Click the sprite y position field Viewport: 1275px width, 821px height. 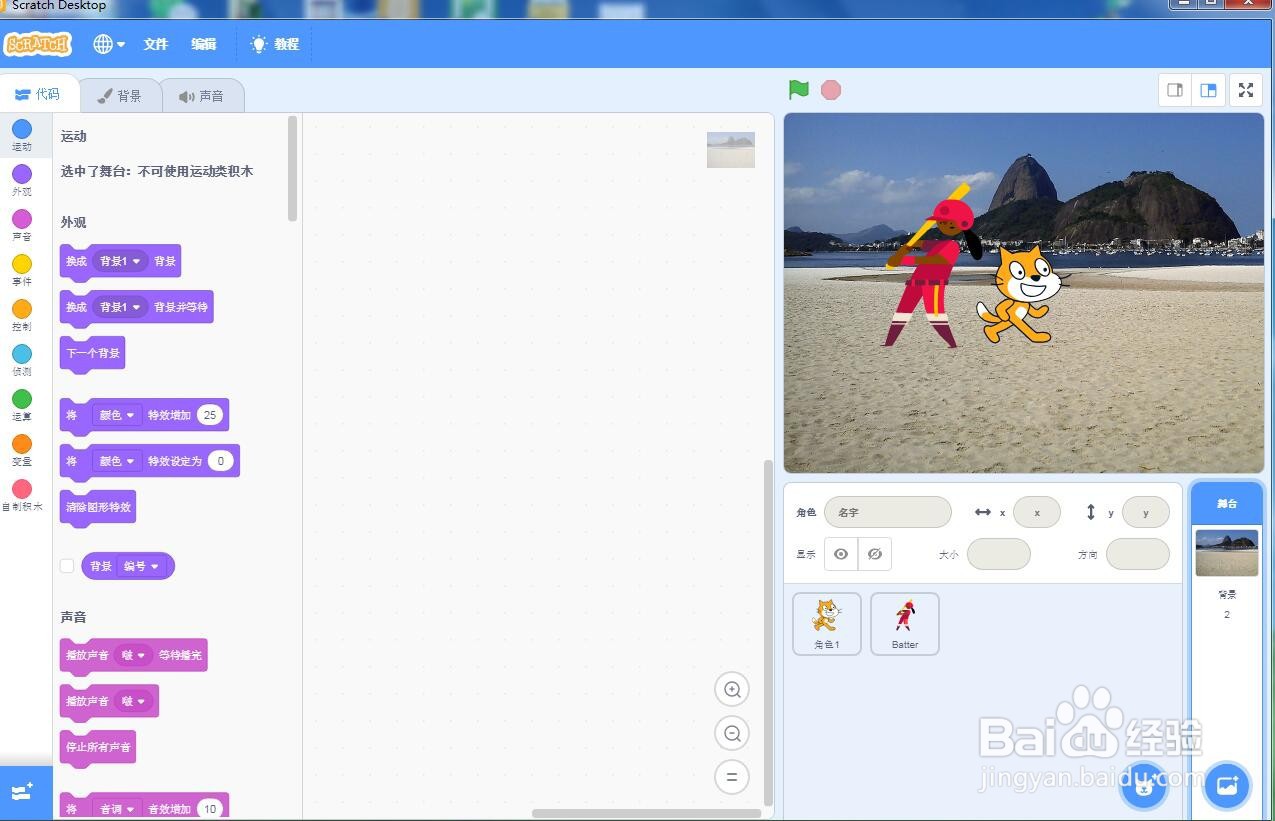[1146, 512]
